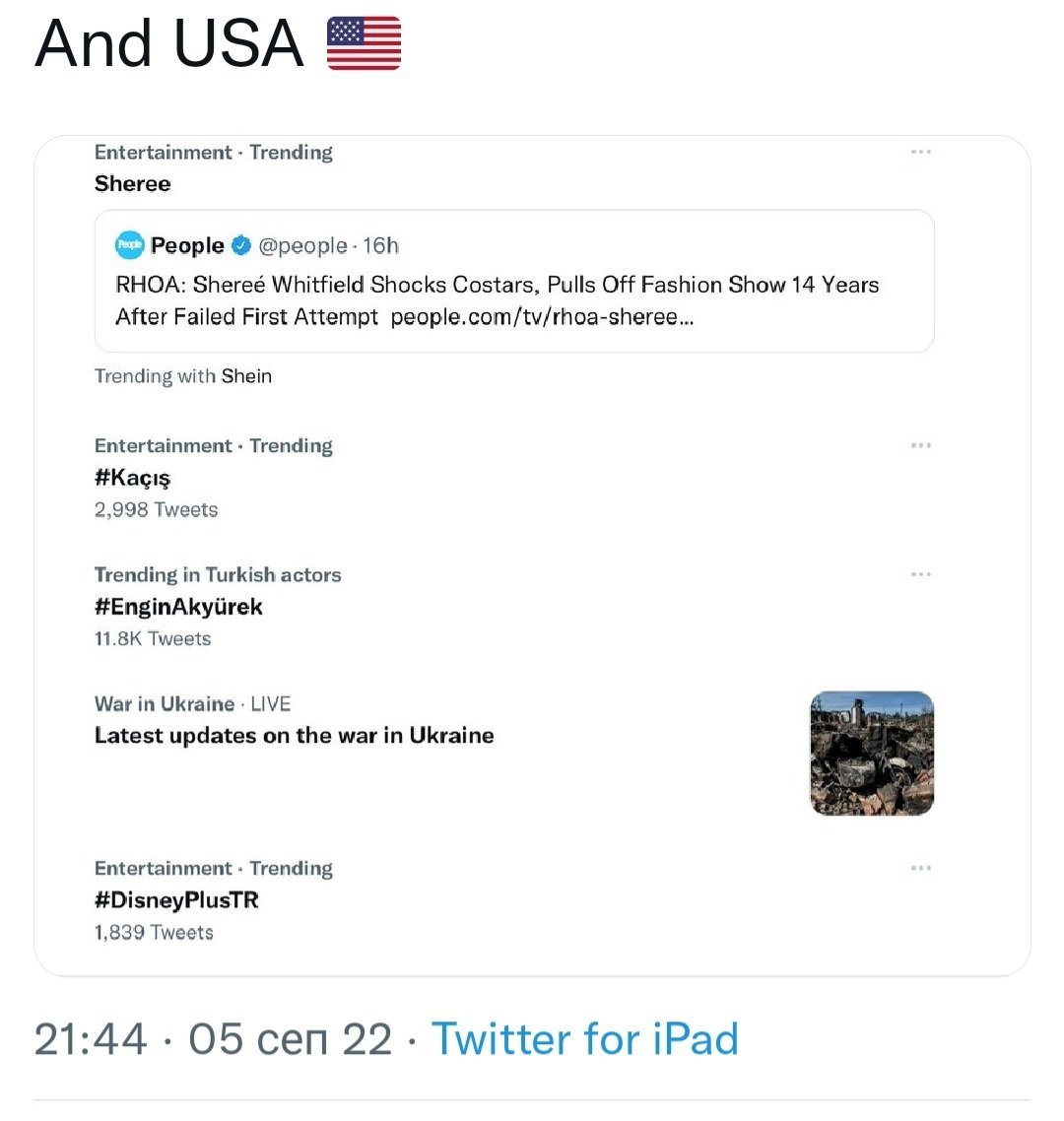Open the people.com/tv/rhoa-sheree article link
Screen dimensions: 1064x1121
point(542,317)
